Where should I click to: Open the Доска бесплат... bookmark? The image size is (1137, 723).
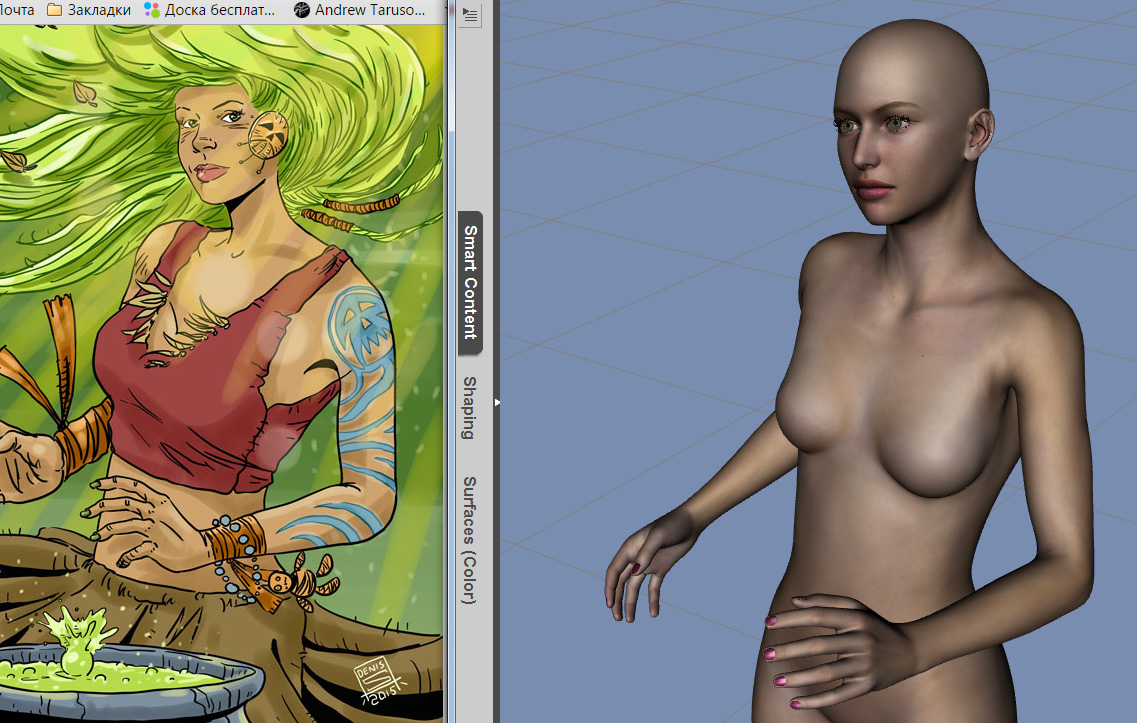click(x=210, y=10)
